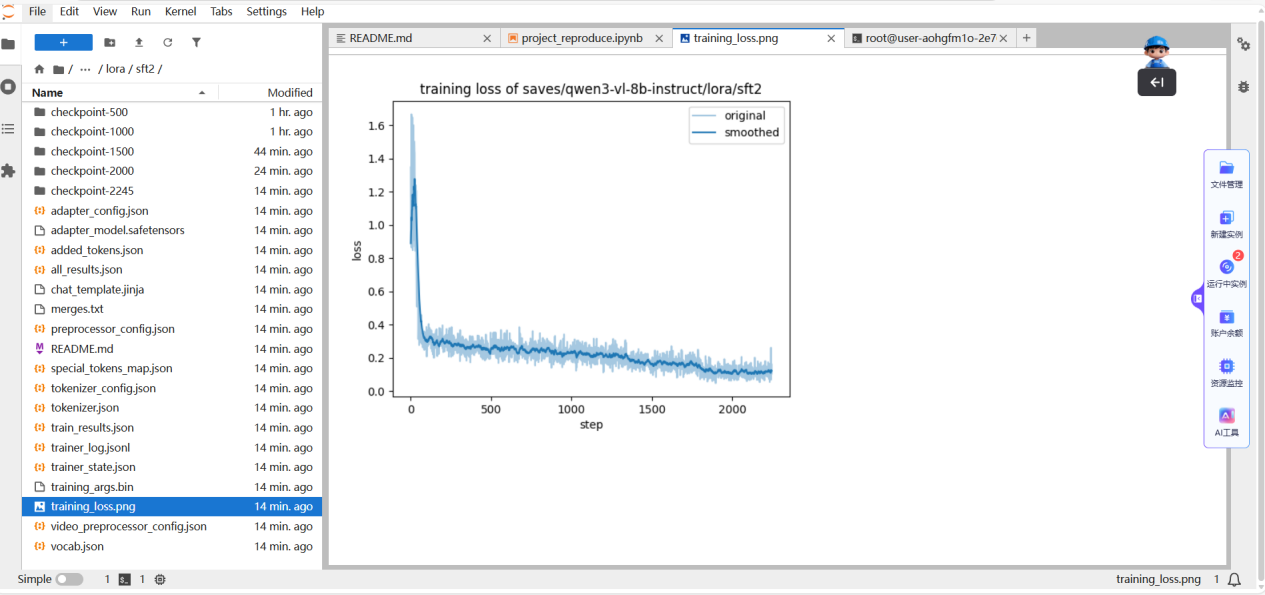Refresh the file browser list
1265x595 pixels.
[168, 42]
